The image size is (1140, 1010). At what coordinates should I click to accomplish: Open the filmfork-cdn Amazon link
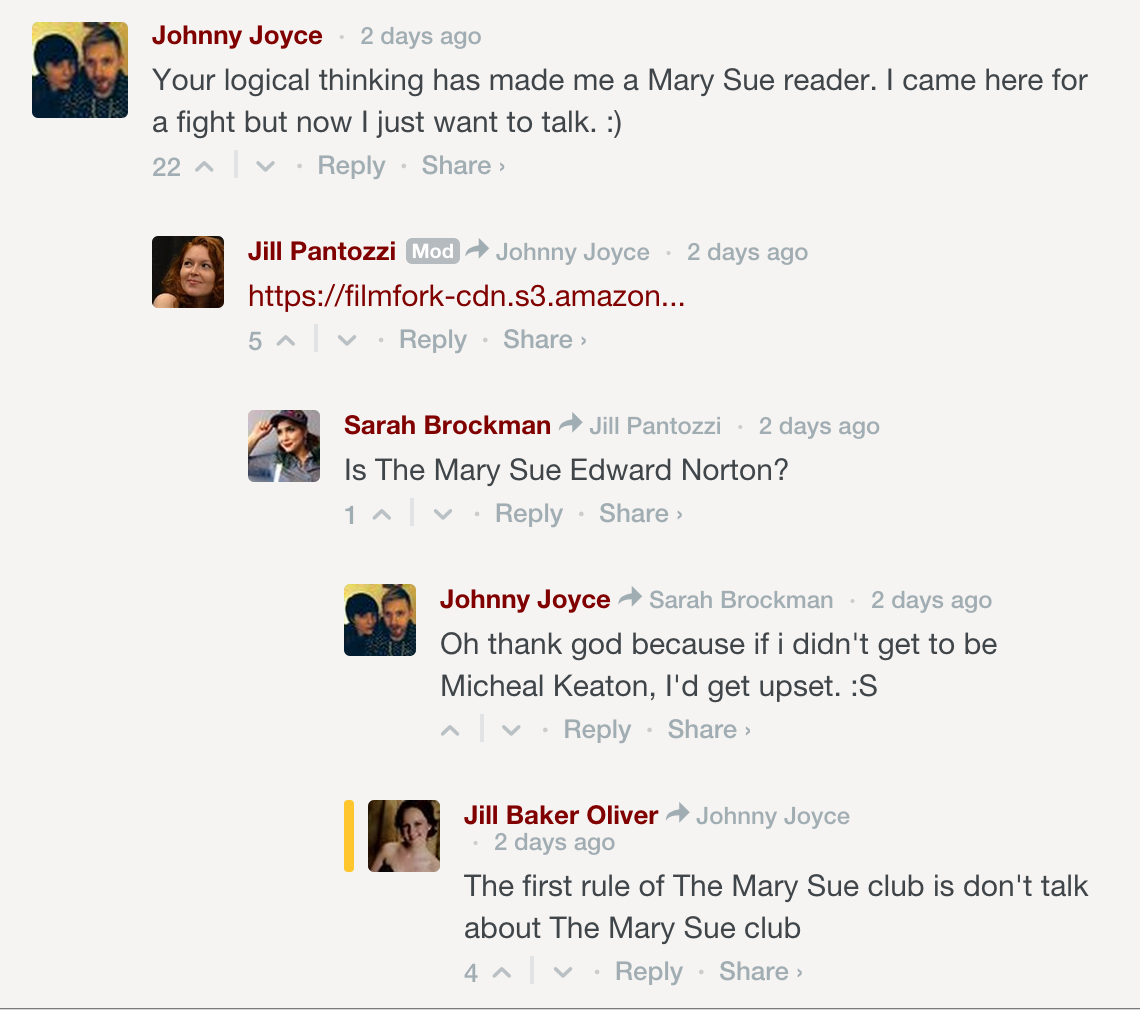(466, 296)
